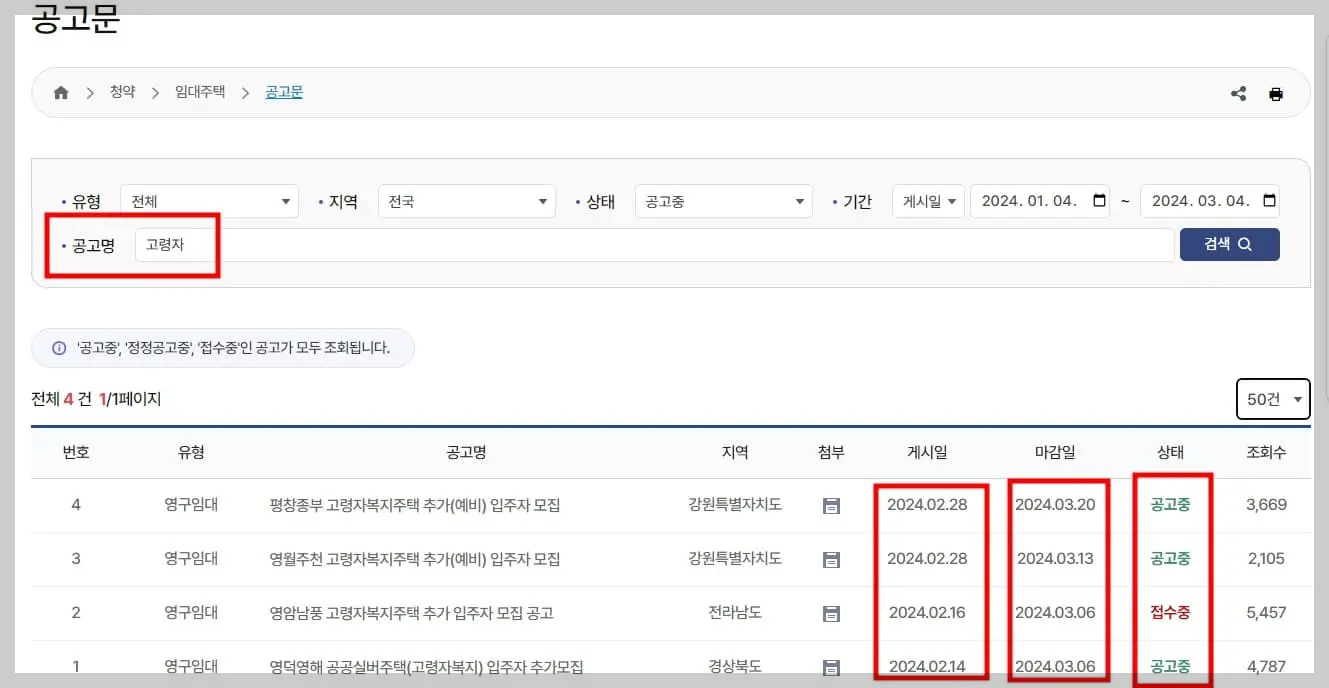Open the 지역 dropdown showing 전국
The image size is (1329, 688).
(x=466, y=200)
